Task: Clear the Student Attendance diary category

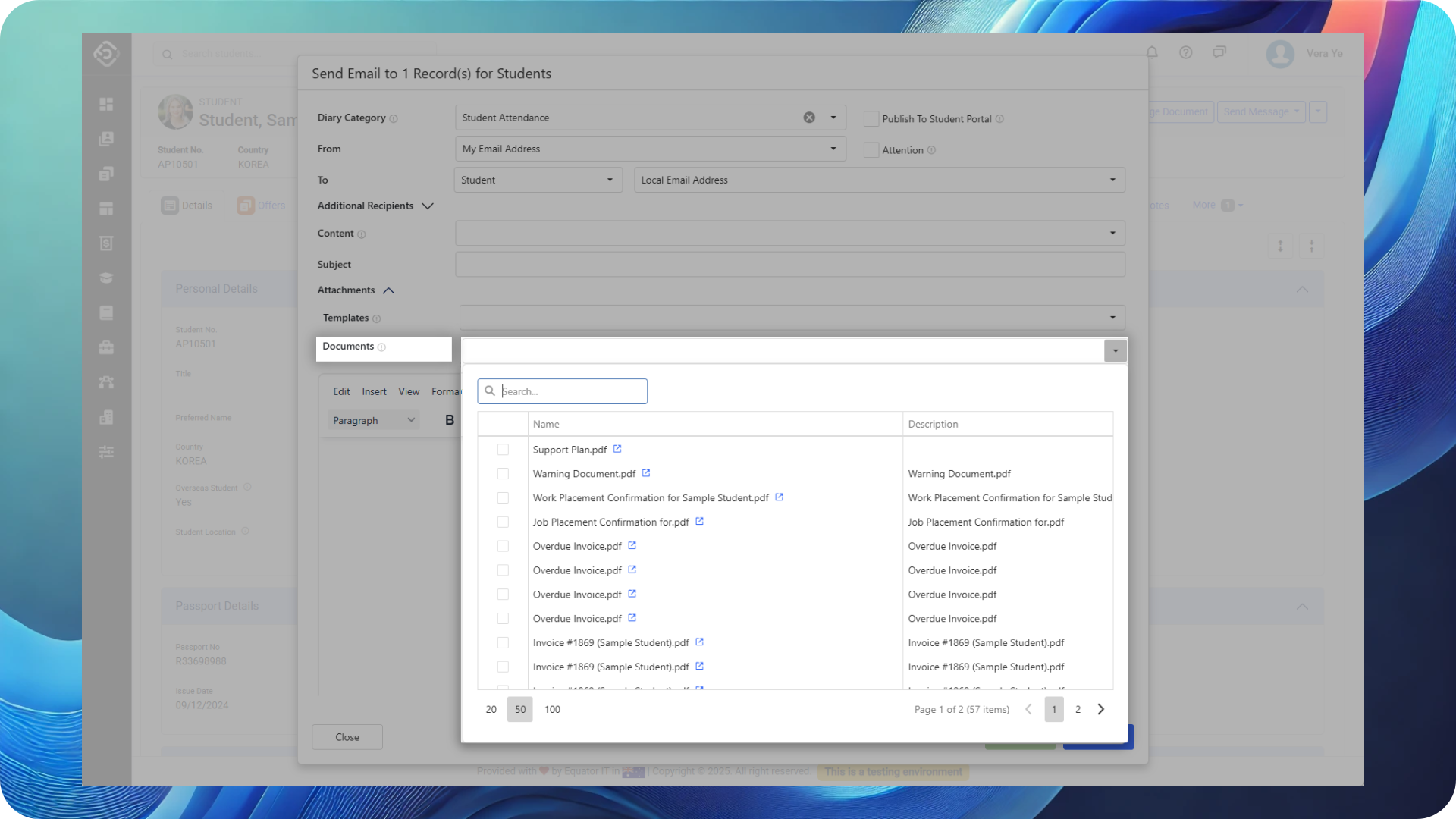Action: tap(809, 118)
